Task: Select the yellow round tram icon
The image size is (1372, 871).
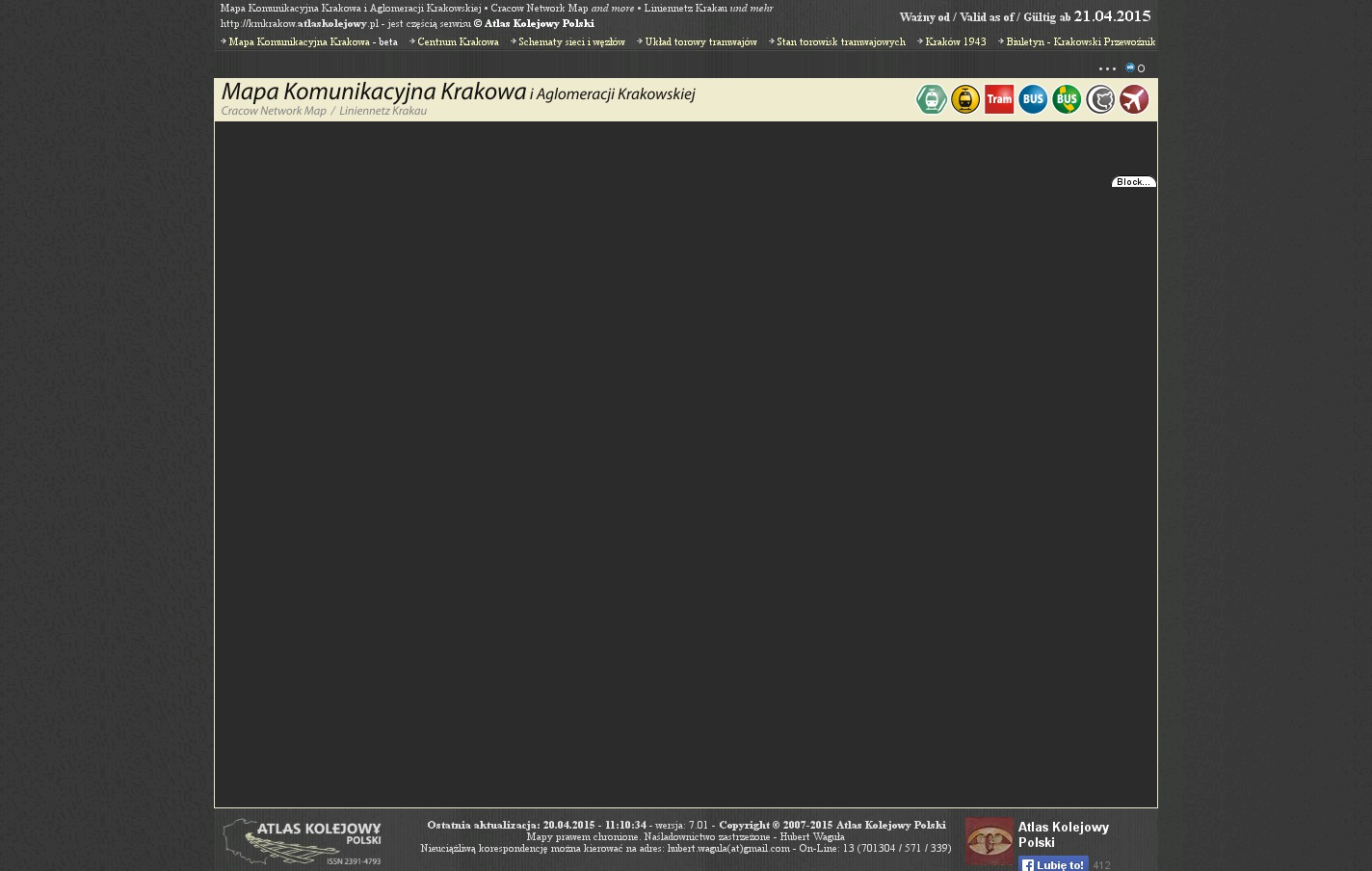Action: [964, 99]
